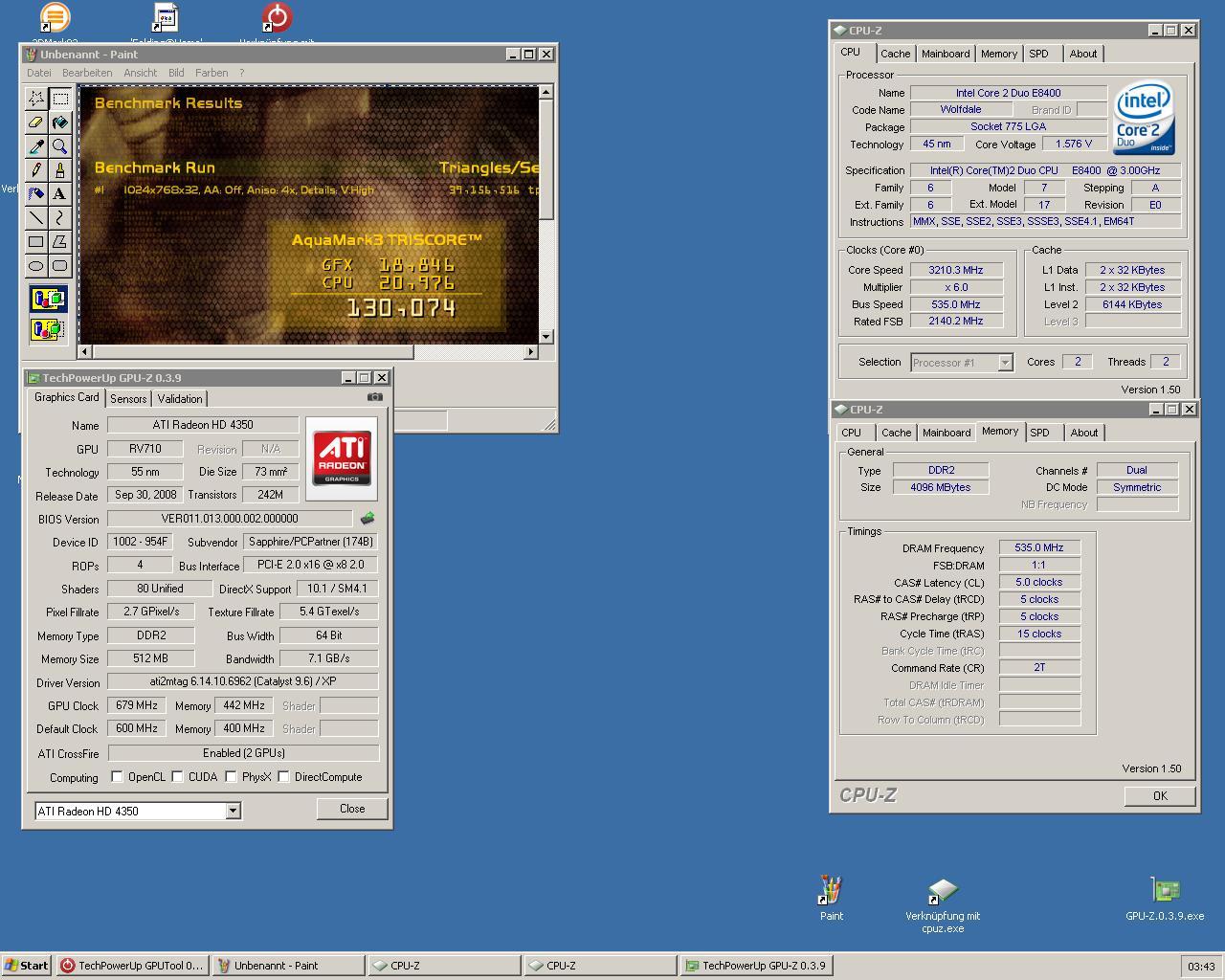1225x980 pixels.
Task: Open the cpuz.exe desktop shortcut
Action: [943, 904]
